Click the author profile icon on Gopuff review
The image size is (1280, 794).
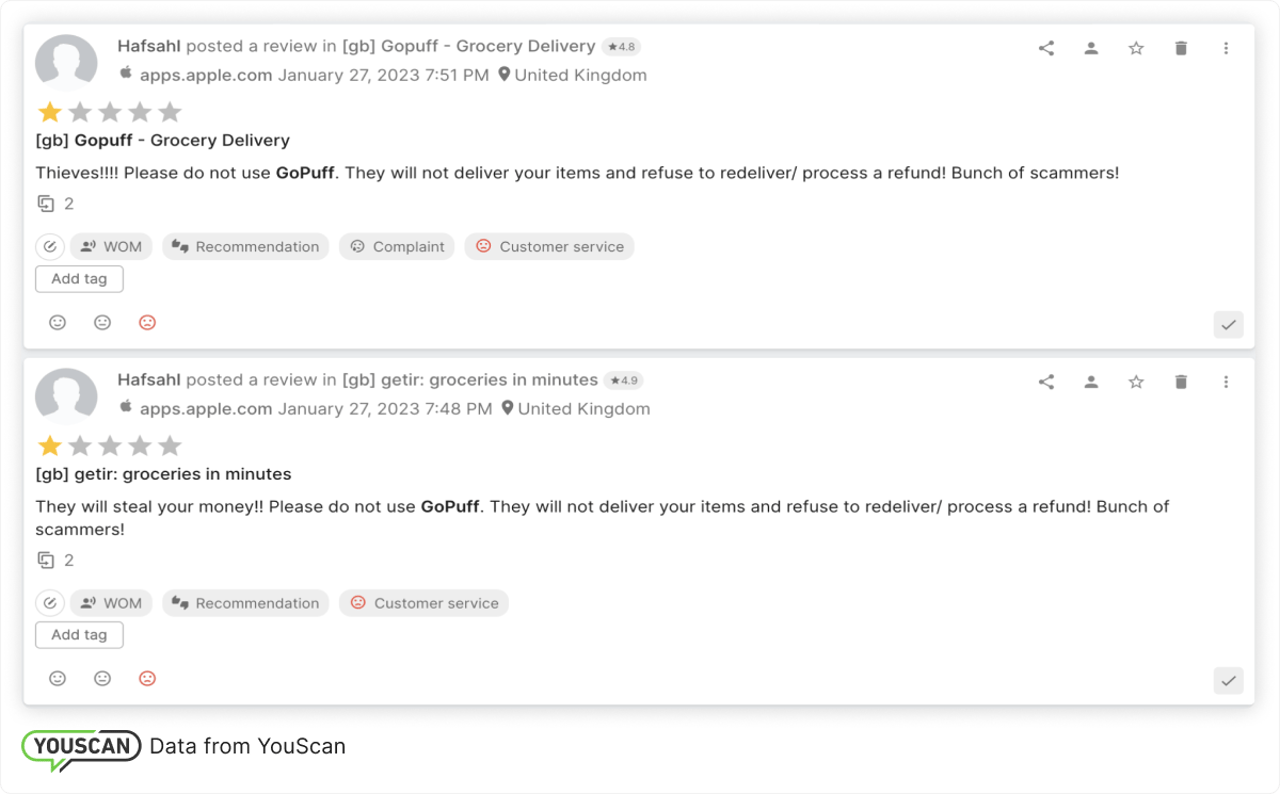pyautogui.click(x=1091, y=48)
